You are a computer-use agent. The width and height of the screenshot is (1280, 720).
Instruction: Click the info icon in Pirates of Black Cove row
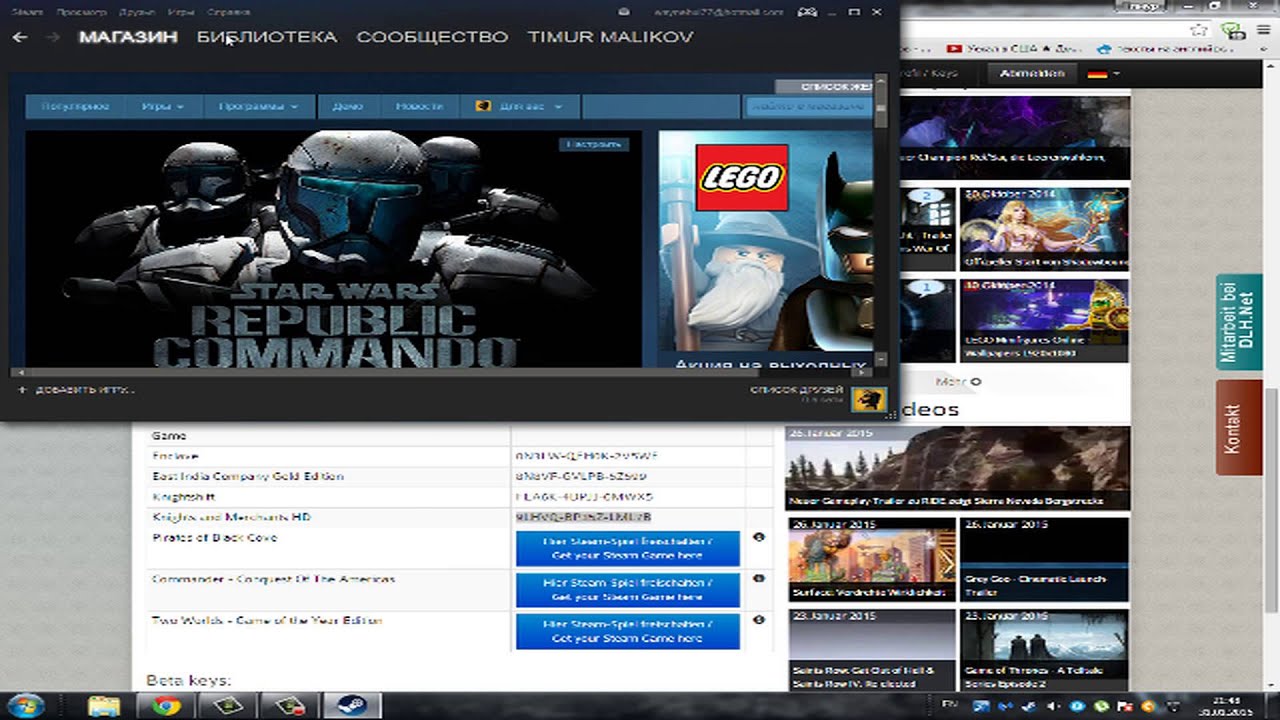point(758,538)
